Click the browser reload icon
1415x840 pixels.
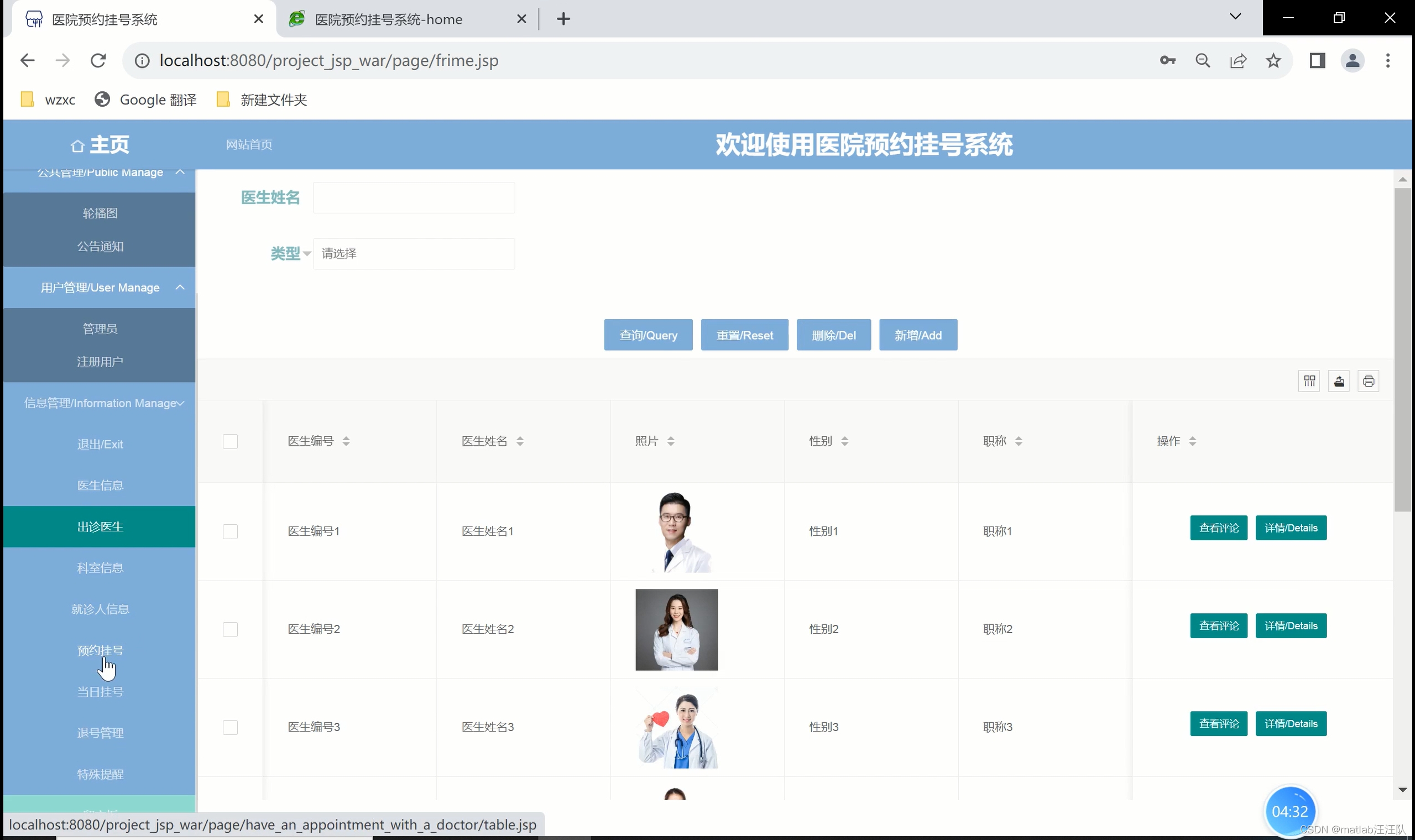point(98,61)
